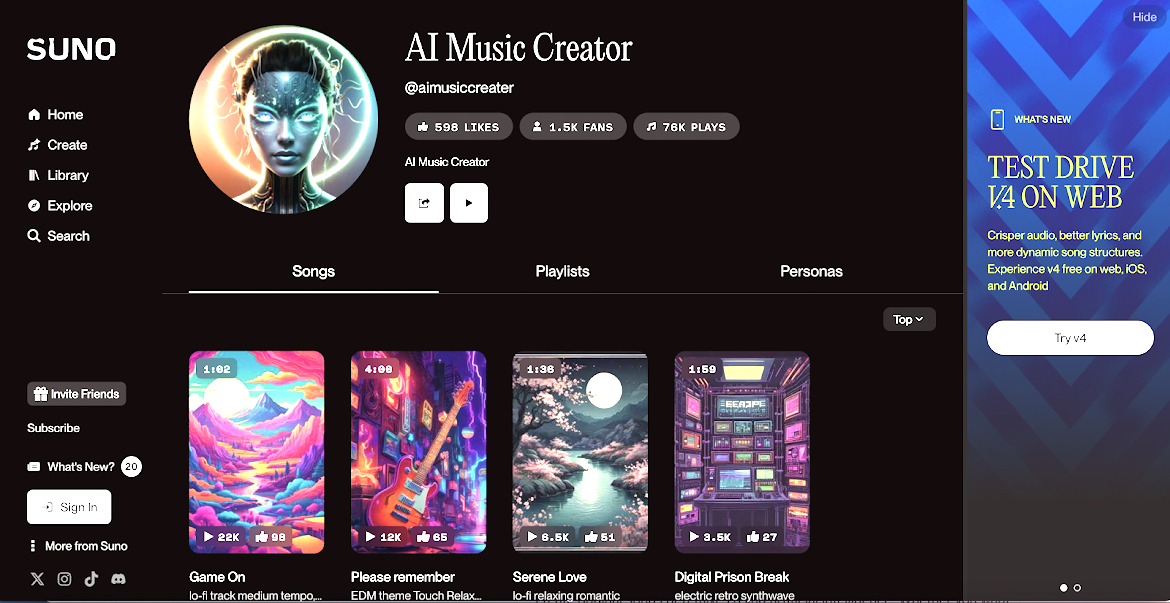1170x603 pixels.
Task: Switch to the Personas tab
Action: point(811,272)
